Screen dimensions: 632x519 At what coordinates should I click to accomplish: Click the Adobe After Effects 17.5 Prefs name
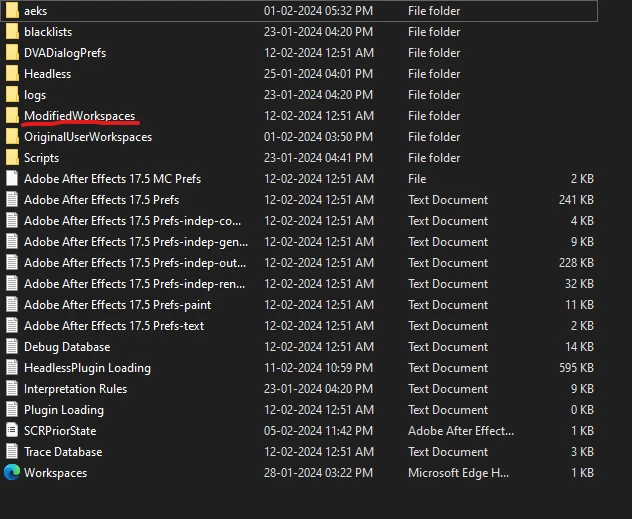(102, 199)
